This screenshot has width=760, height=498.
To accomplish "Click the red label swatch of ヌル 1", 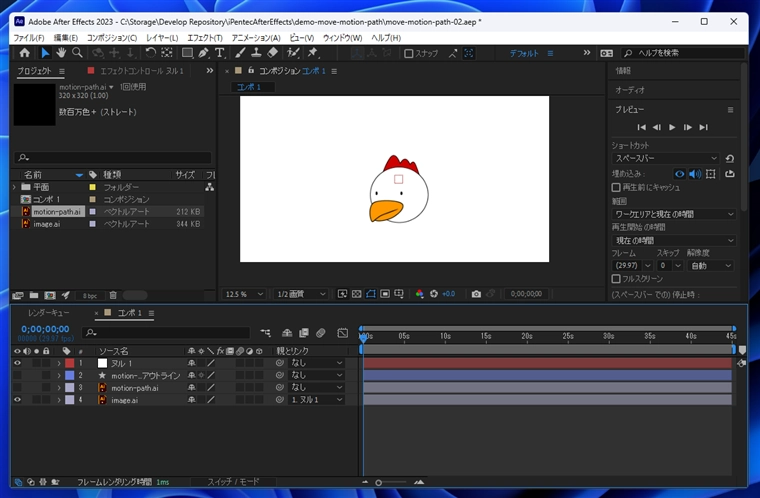I will [69, 363].
